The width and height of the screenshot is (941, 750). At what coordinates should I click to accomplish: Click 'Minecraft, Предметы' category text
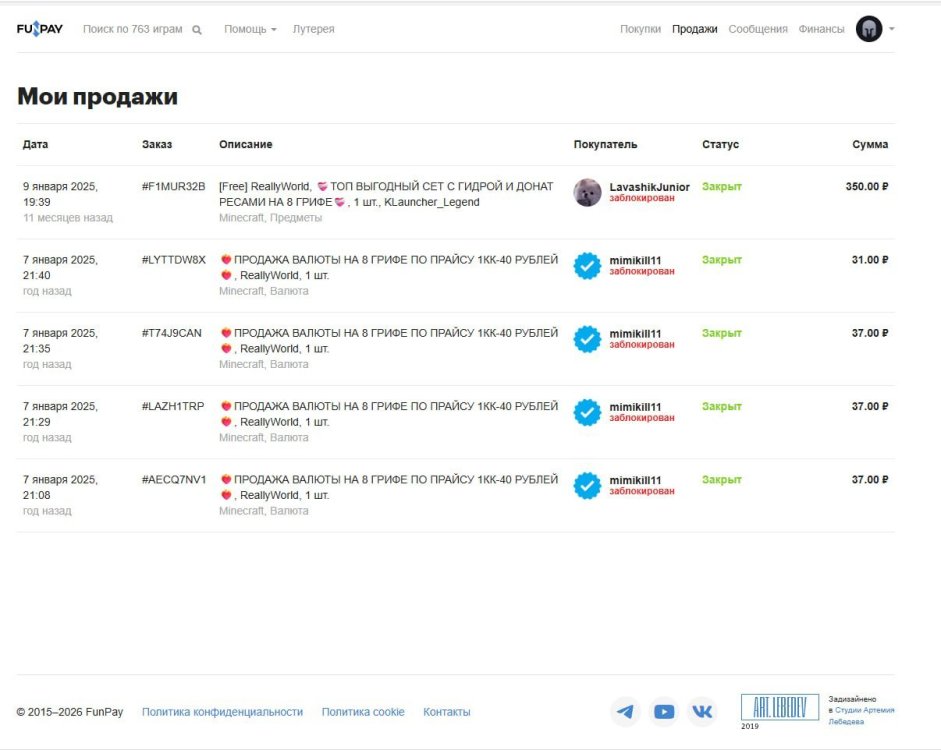[270, 218]
